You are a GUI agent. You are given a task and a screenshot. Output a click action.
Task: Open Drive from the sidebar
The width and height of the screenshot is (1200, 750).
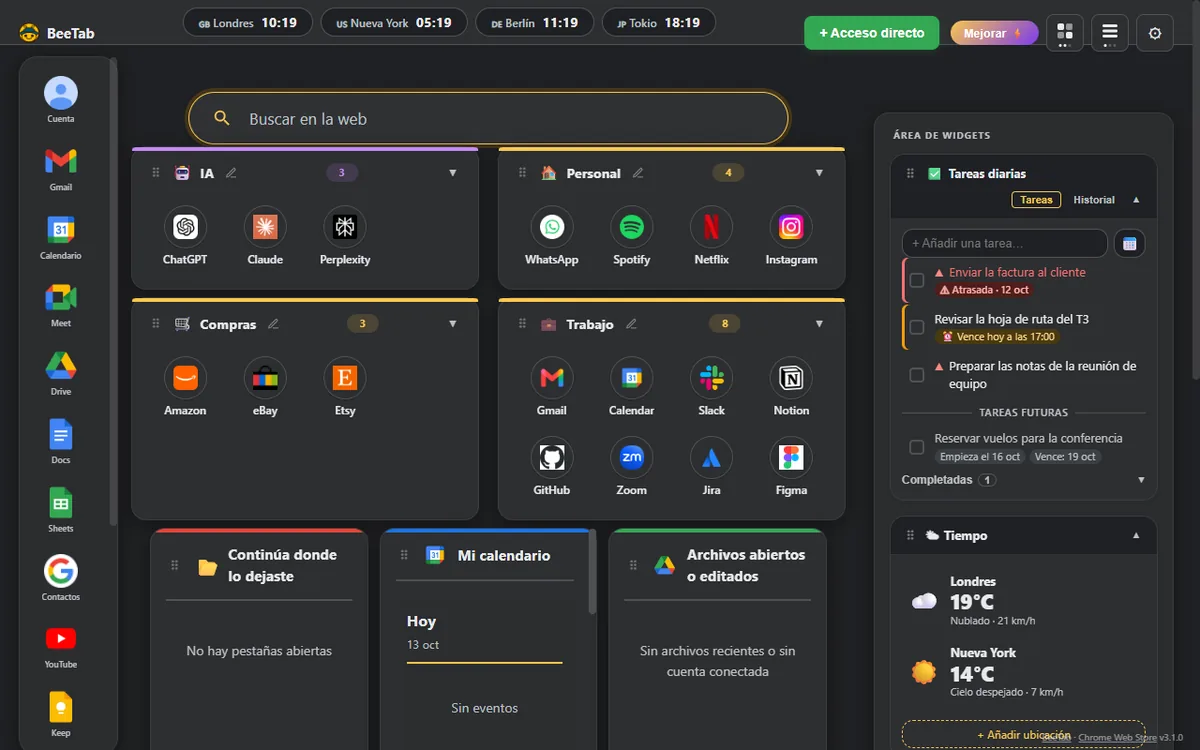[x=61, y=366]
